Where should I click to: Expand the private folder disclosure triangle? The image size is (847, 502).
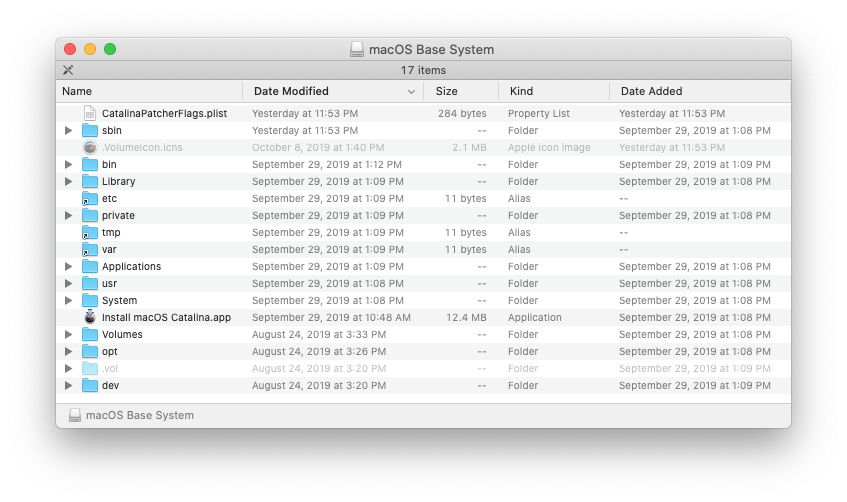coord(69,216)
